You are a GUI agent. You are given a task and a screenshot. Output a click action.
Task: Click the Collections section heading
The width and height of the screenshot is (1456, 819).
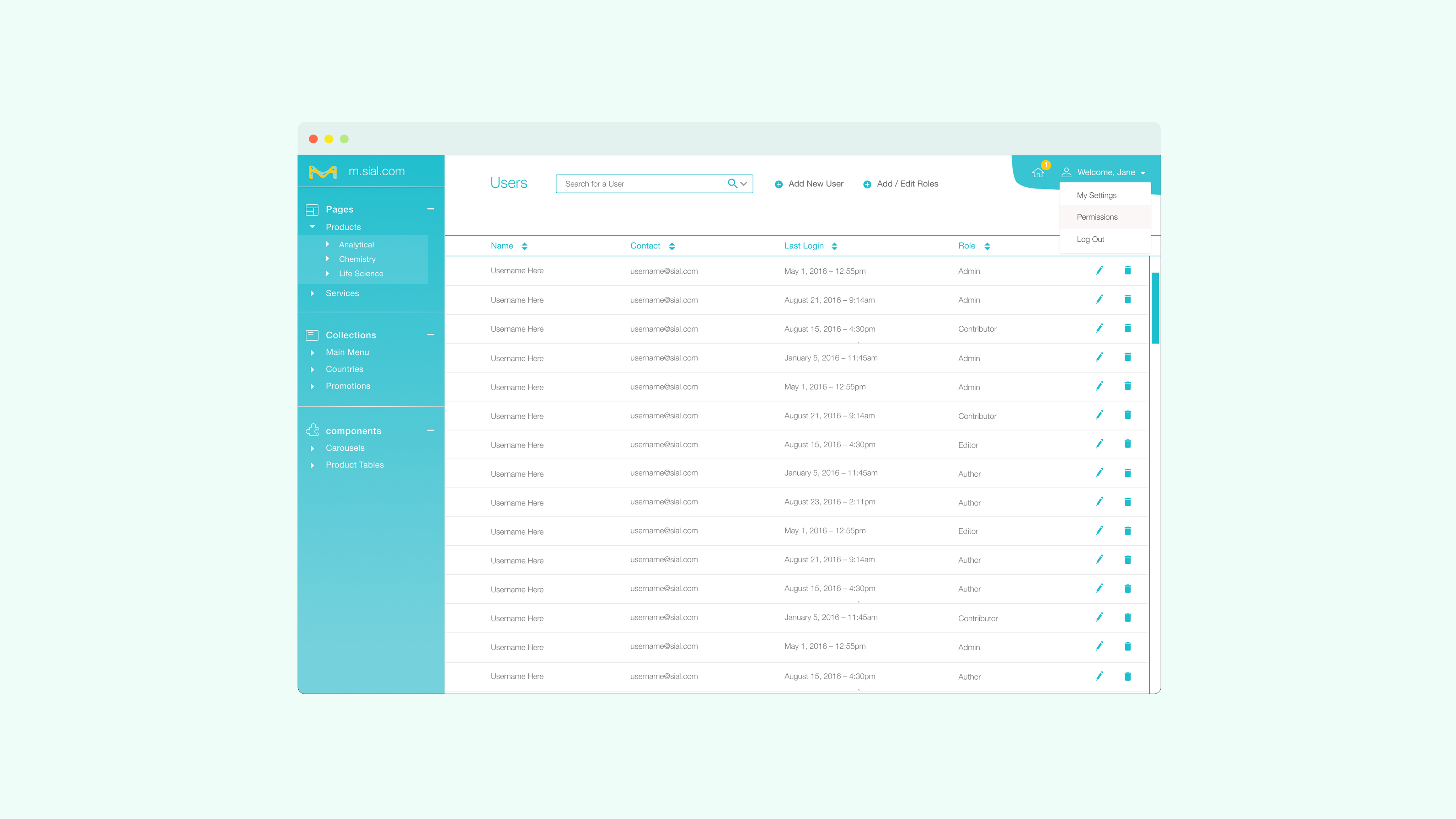pos(351,335)
